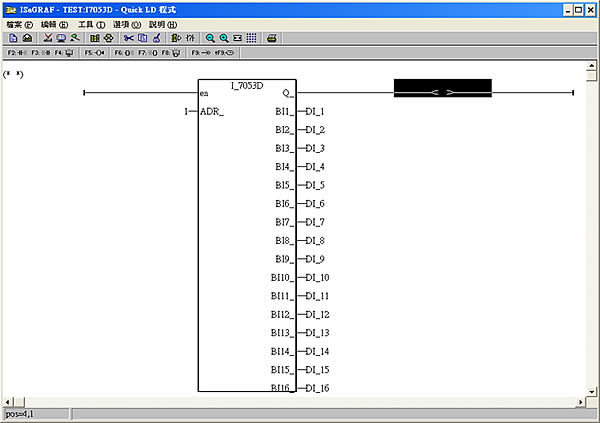
Task: Select the I_7053D function block title
Action: tap(246, 85)
